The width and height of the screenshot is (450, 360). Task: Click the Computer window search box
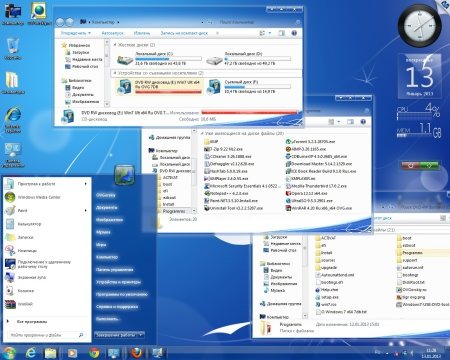(x=259, y=22)
